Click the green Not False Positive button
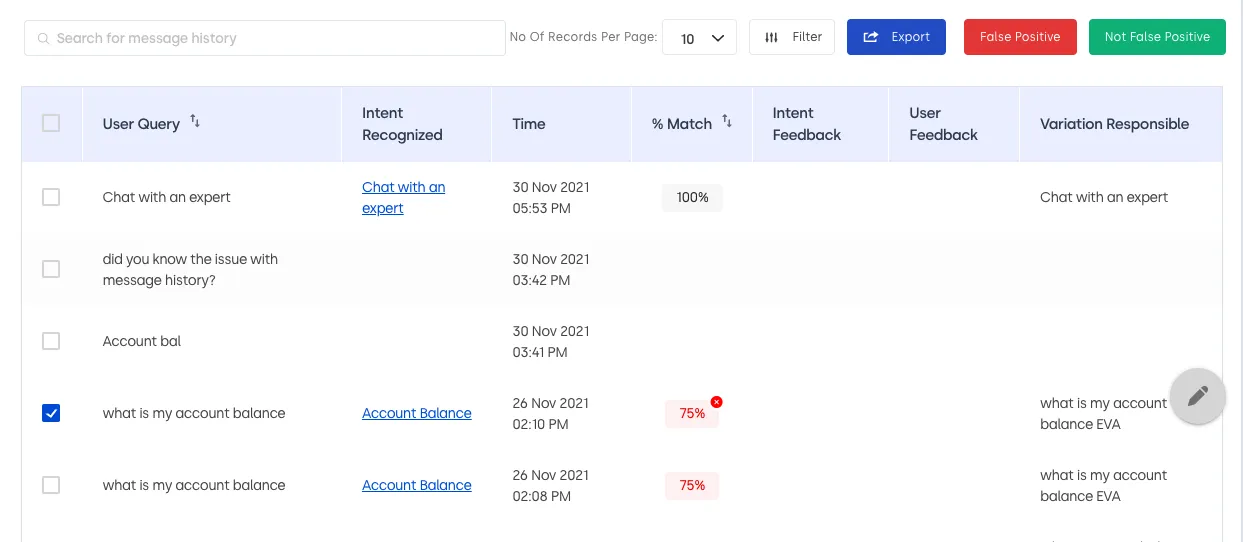The width and height of the screenshot is (1243, 542). (1157, 37)
